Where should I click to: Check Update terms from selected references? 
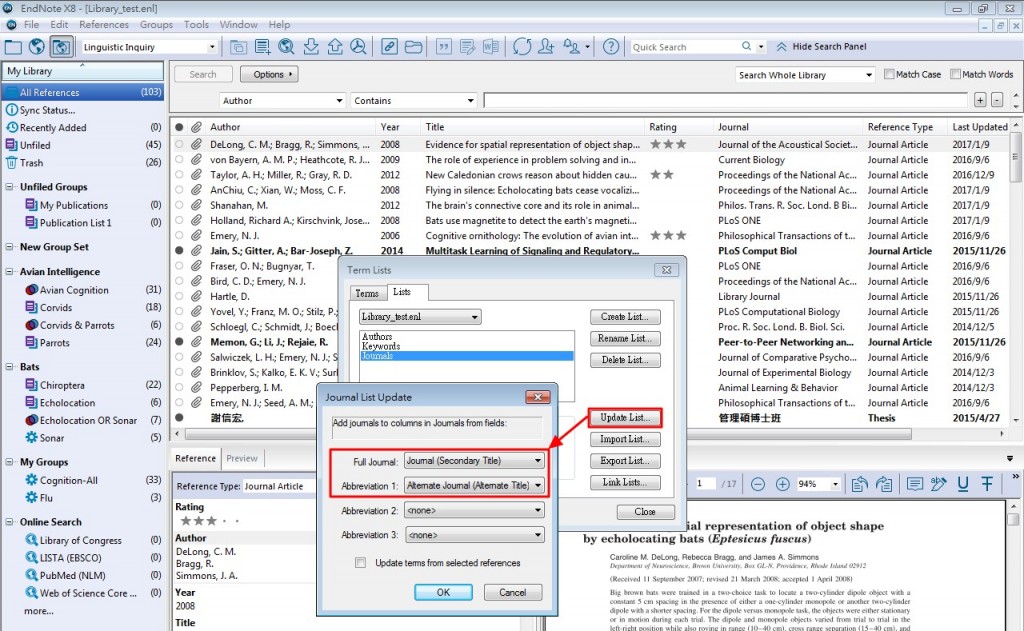coord(360,562)
